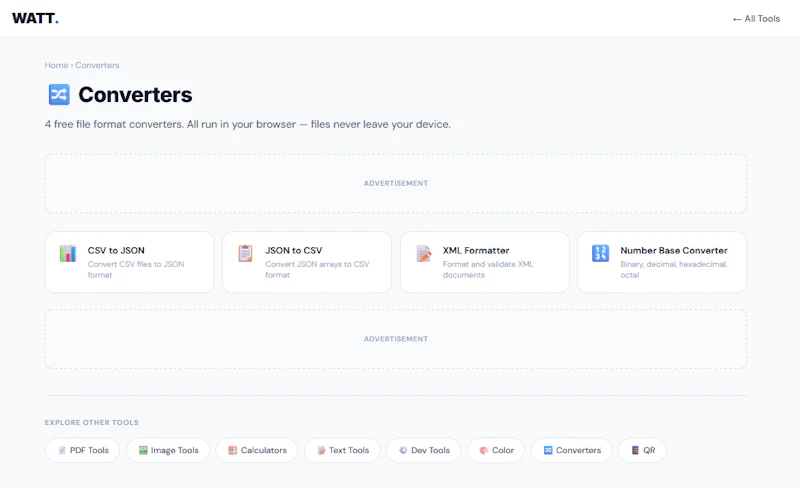Click Color palette icon
The height and width of the screenshot is (488, 800).
pos(484,450)
